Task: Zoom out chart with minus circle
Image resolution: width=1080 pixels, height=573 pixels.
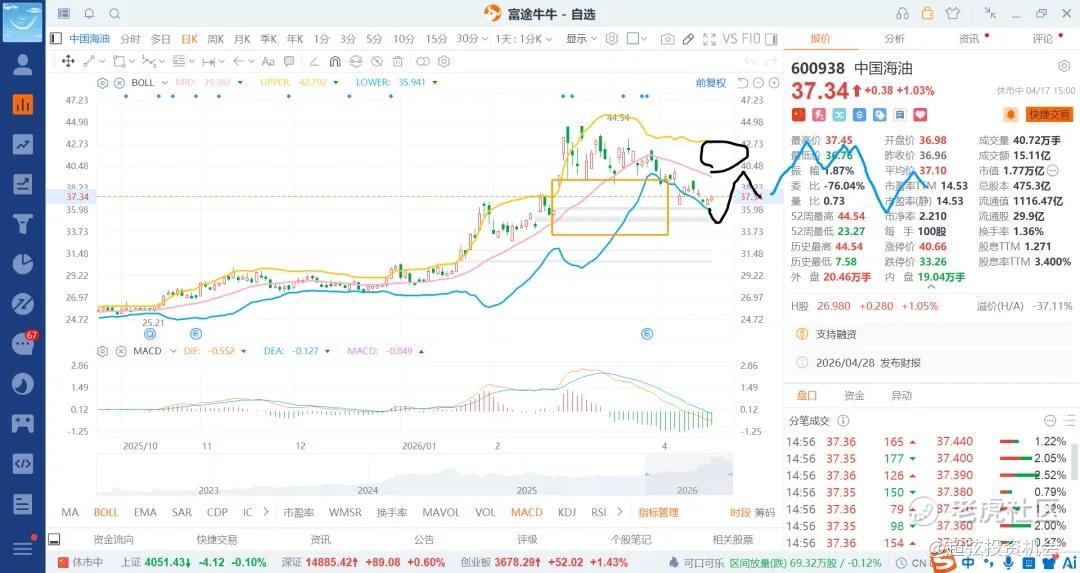Action: coord(758,83)
